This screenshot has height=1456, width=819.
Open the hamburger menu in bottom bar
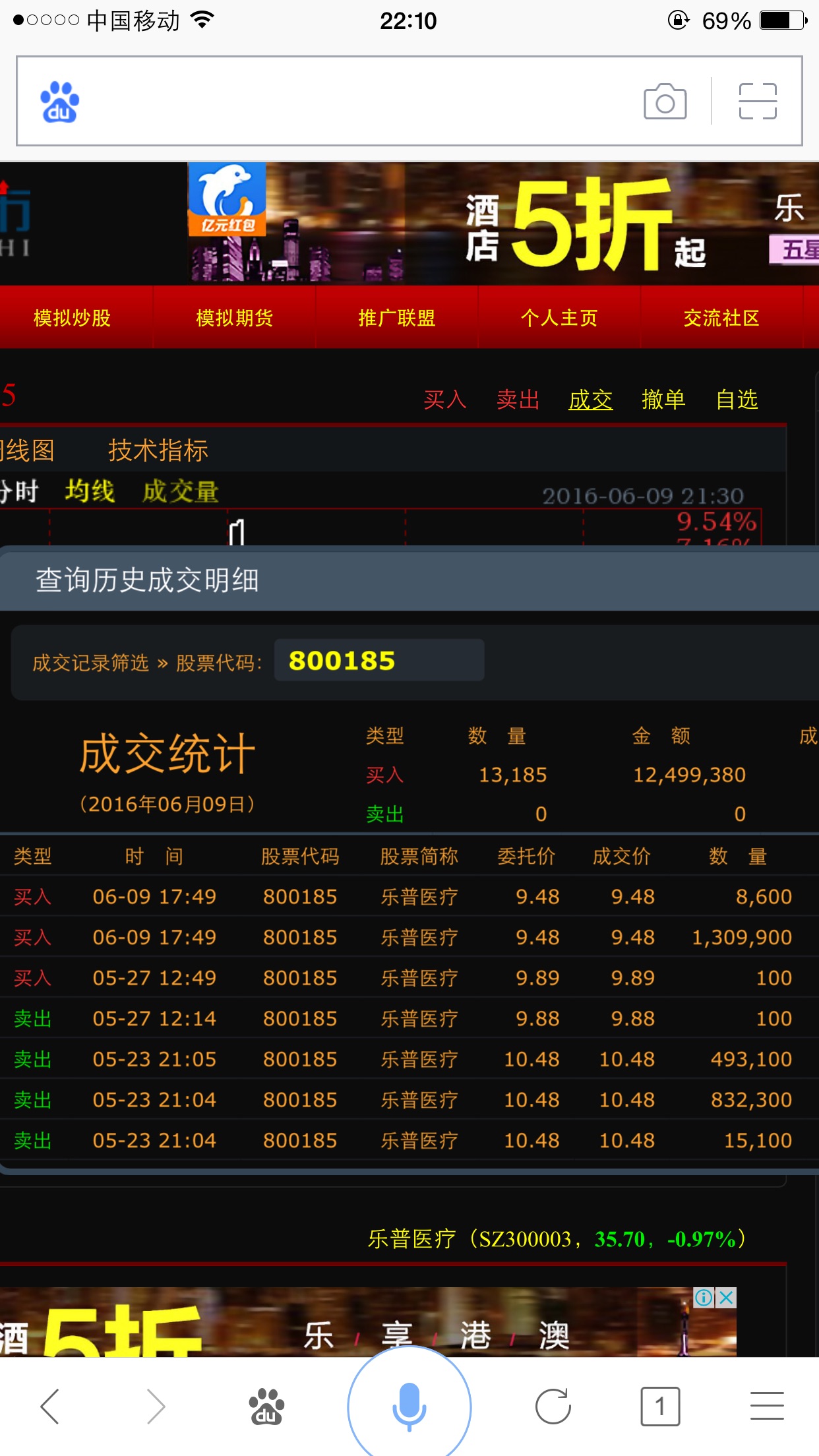(x=767, y=1406)
